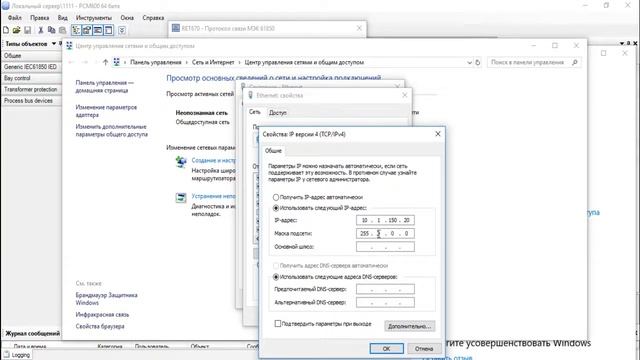640x360 pixels.
Task: Switch to Доступ tab in Ethernet properties
Action: tap(278, 113)
